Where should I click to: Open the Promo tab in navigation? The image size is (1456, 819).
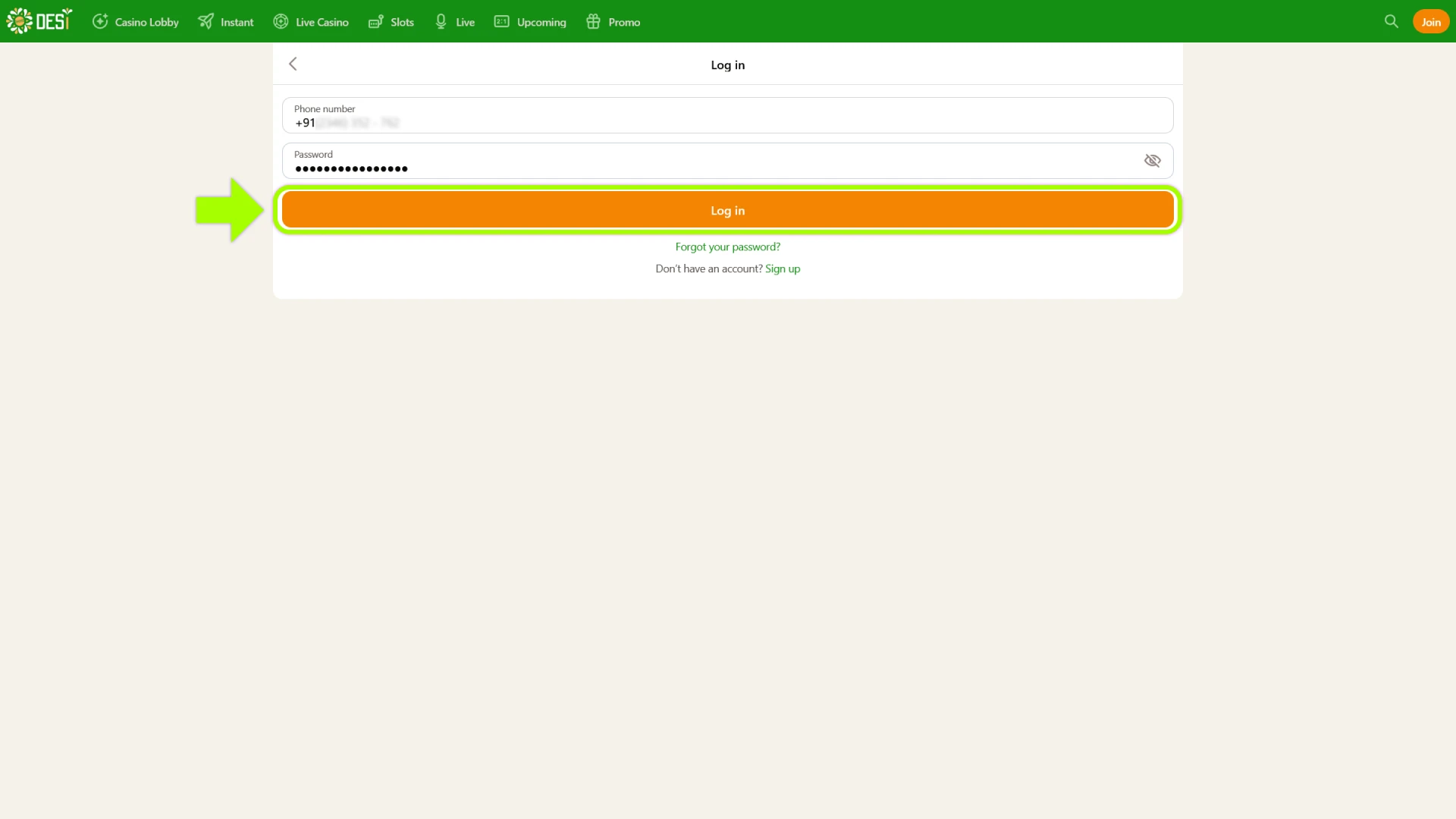point(613,21)
